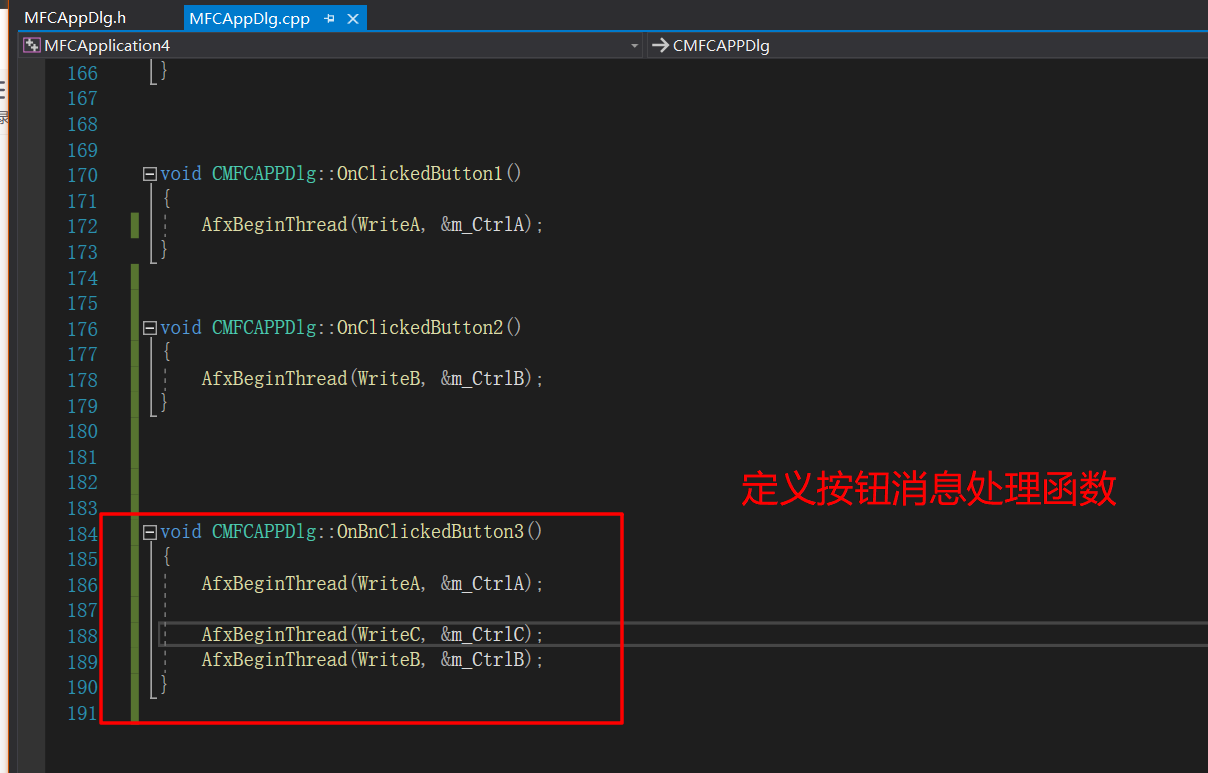The width and height of the screenshot is (1208, 773).
Task: Open the MFCApplication4 project scope dropdown
Action: [x=331, y=45]
